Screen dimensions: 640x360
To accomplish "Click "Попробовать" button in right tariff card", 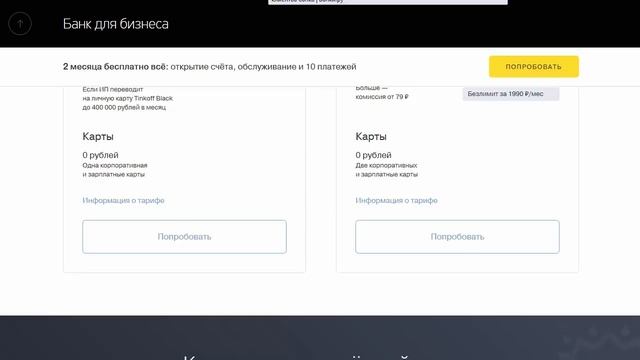I will click(457, 237).
